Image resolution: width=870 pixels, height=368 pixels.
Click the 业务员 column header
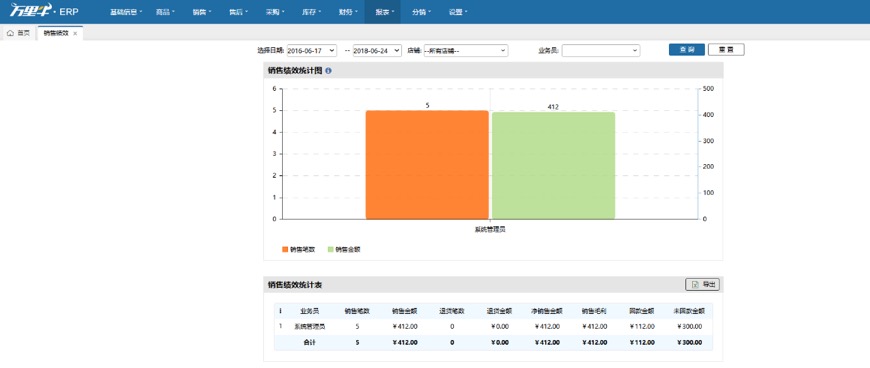pos(310,311)
